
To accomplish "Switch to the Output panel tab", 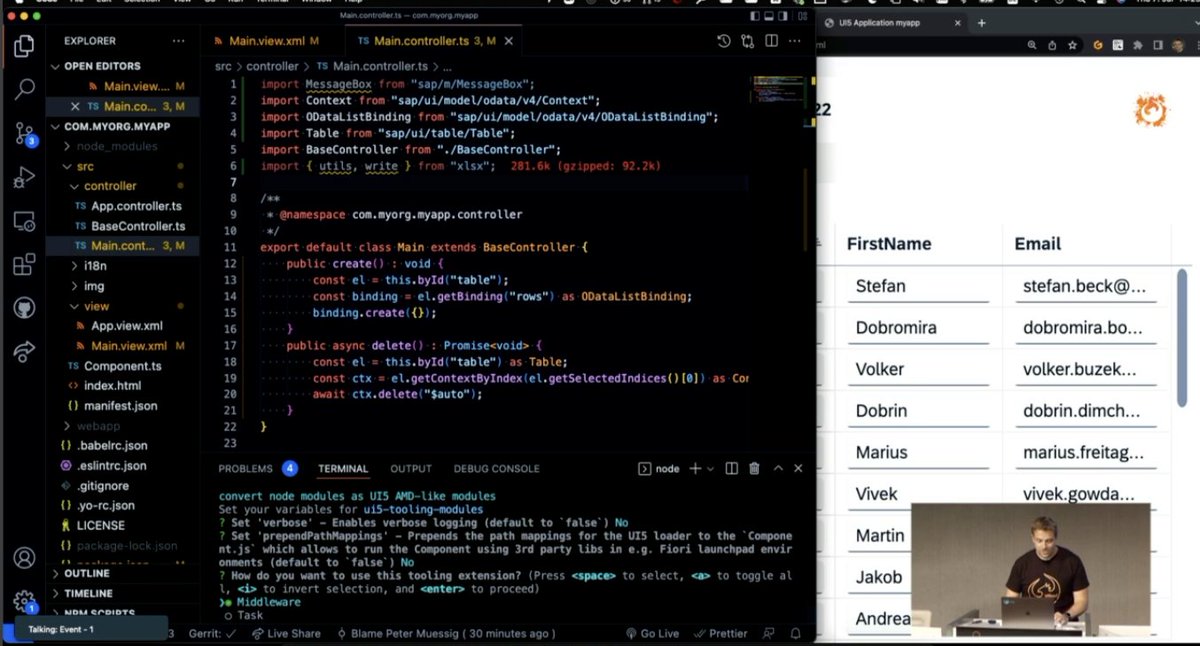I will pyautogui.click(x=411, y=468).
